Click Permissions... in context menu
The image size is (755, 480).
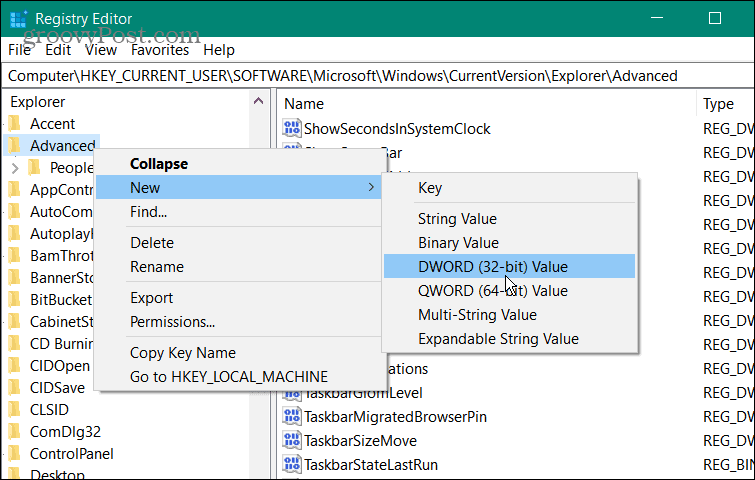click(172, 322)
